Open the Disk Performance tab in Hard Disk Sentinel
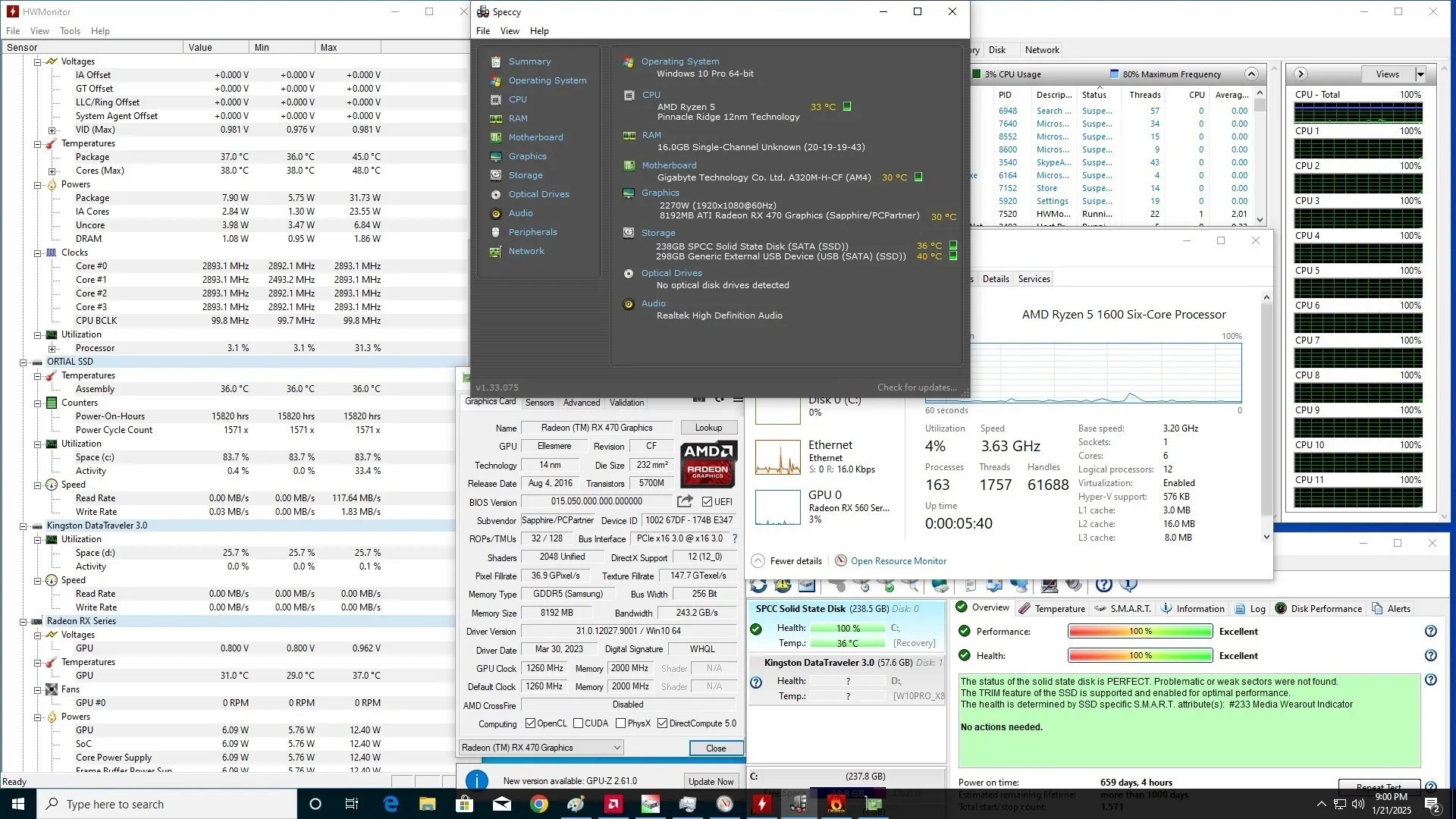 (1319, 608)
